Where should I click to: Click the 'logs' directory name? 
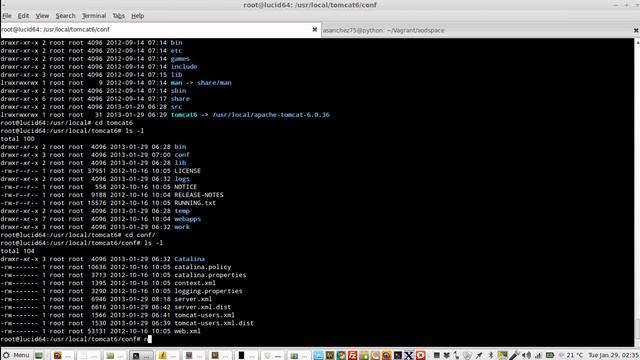182,179
